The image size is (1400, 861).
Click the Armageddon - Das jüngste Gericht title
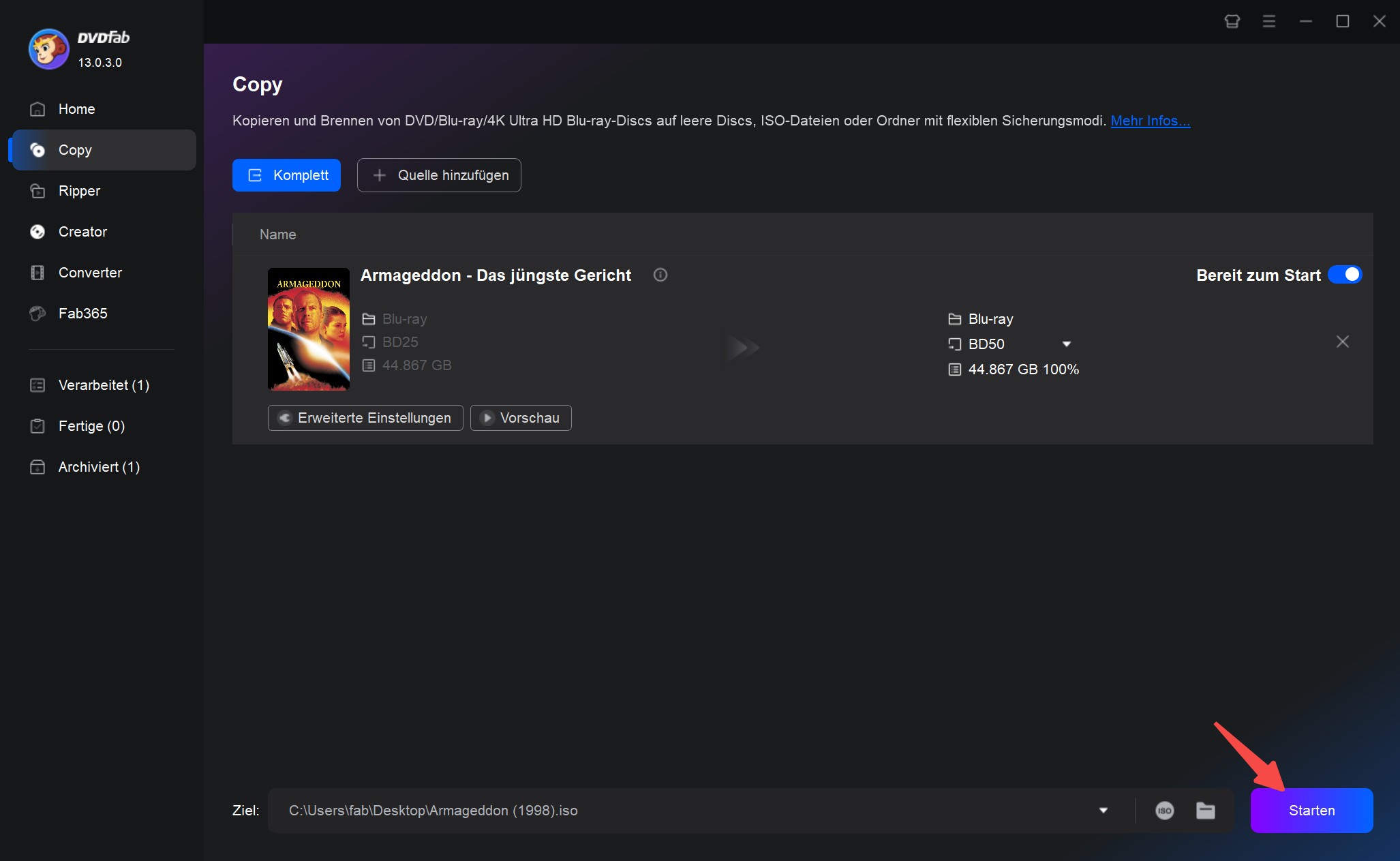(x=496, y=275)
